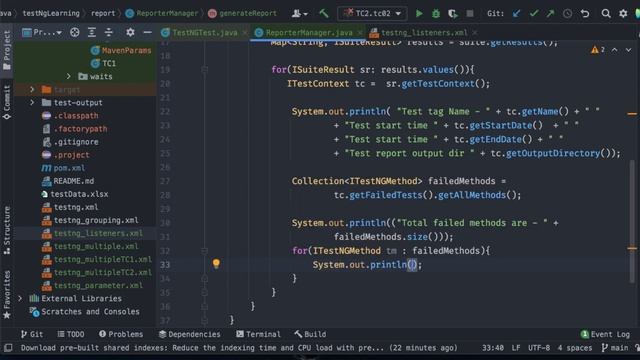Open TODO tool window
Viewport: 640px width, 360px height.
[x=71, y=334]
